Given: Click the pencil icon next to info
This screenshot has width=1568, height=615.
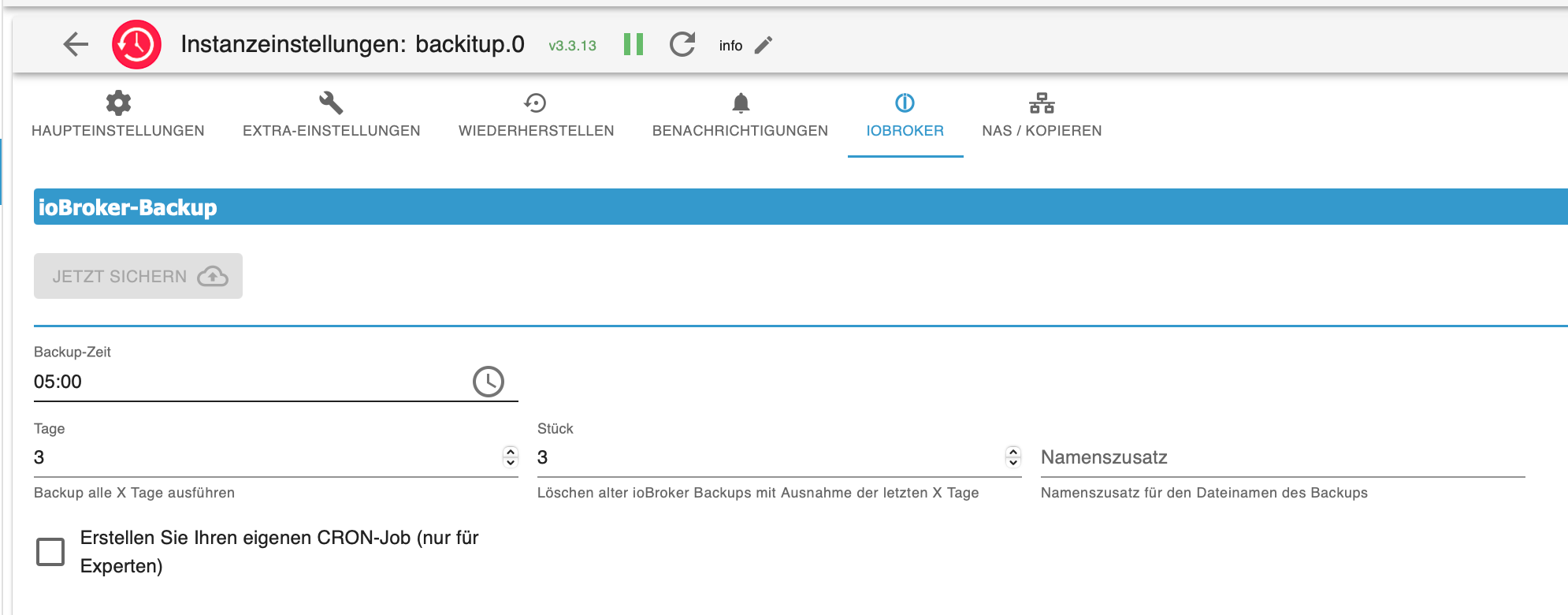Looking at the screenshot, I should 764,45.
